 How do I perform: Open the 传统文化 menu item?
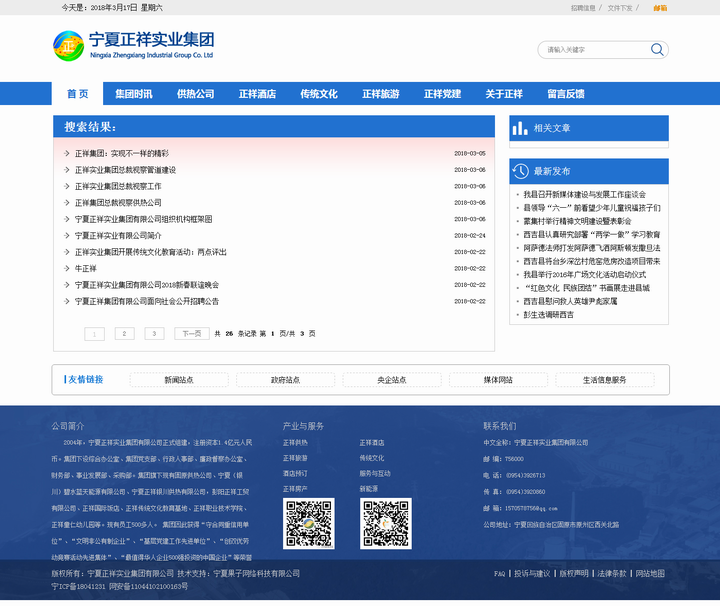319,94
